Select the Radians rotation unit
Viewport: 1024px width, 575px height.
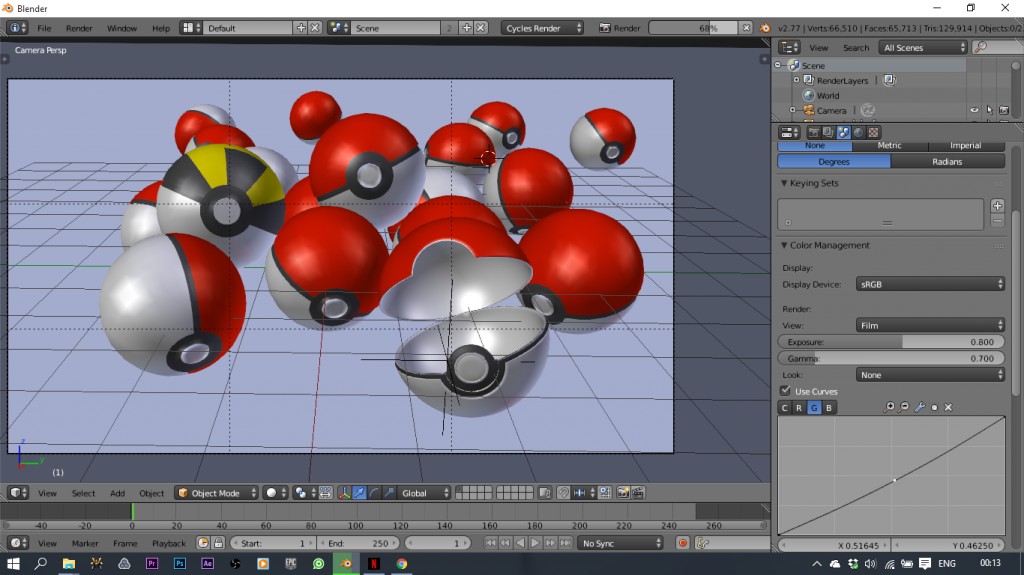click(x=947, y=161)
